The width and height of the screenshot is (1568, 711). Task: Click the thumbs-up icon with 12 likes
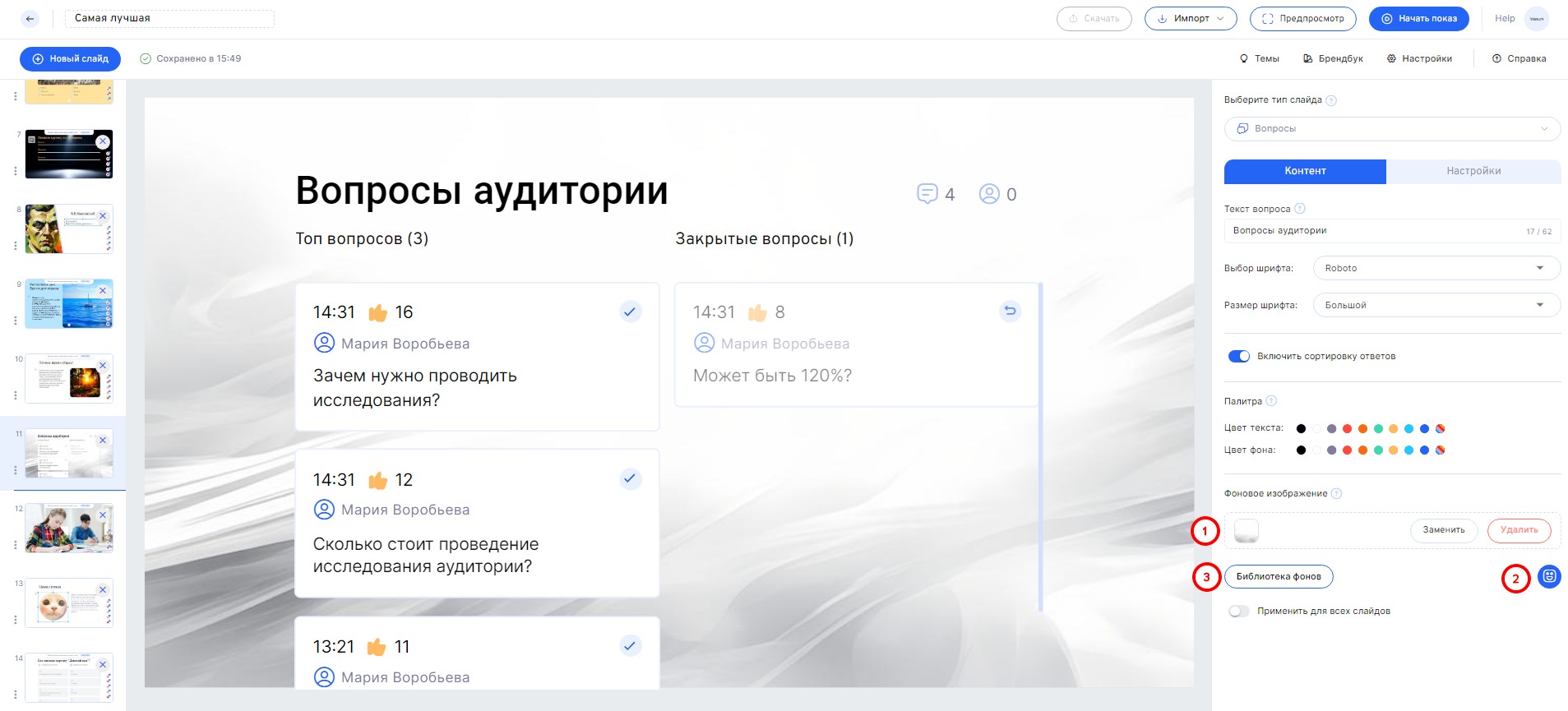[377, 480]
